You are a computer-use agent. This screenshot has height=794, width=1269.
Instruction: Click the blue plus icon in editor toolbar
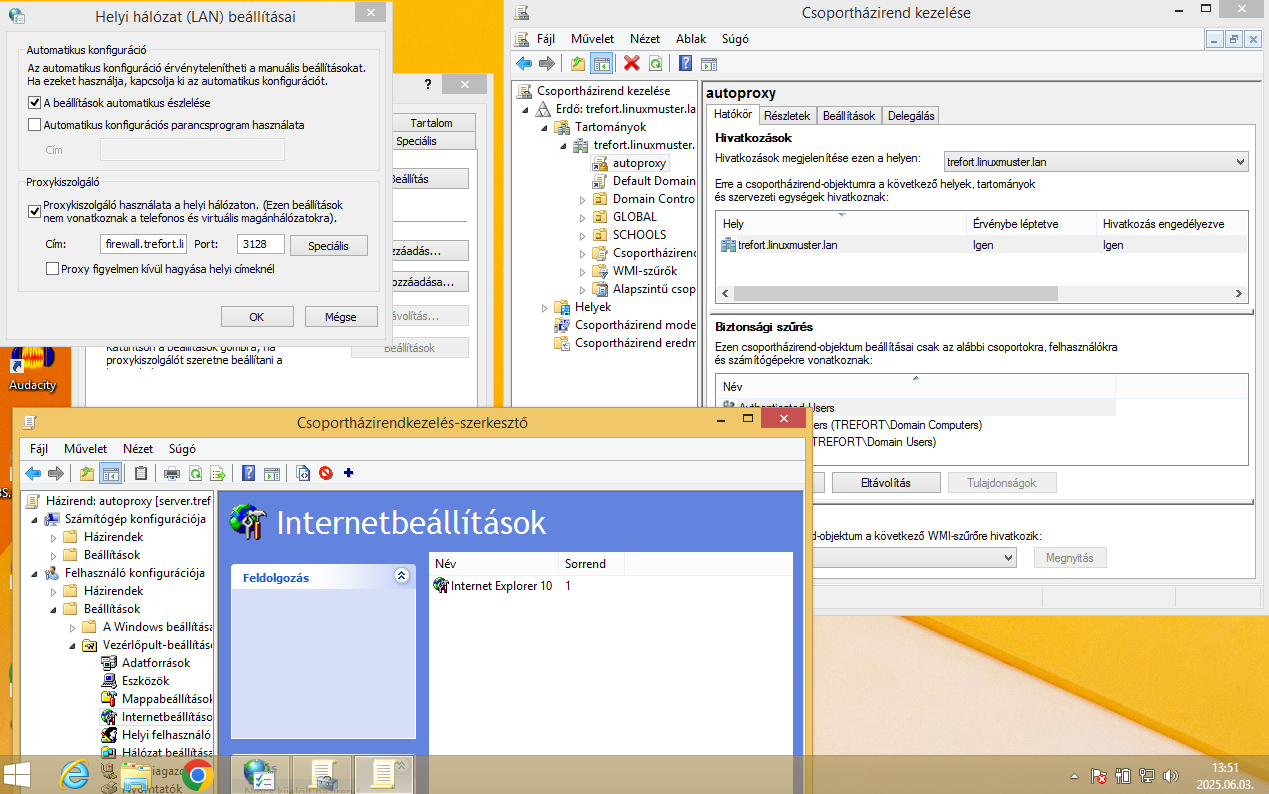[x=348, y=473]
